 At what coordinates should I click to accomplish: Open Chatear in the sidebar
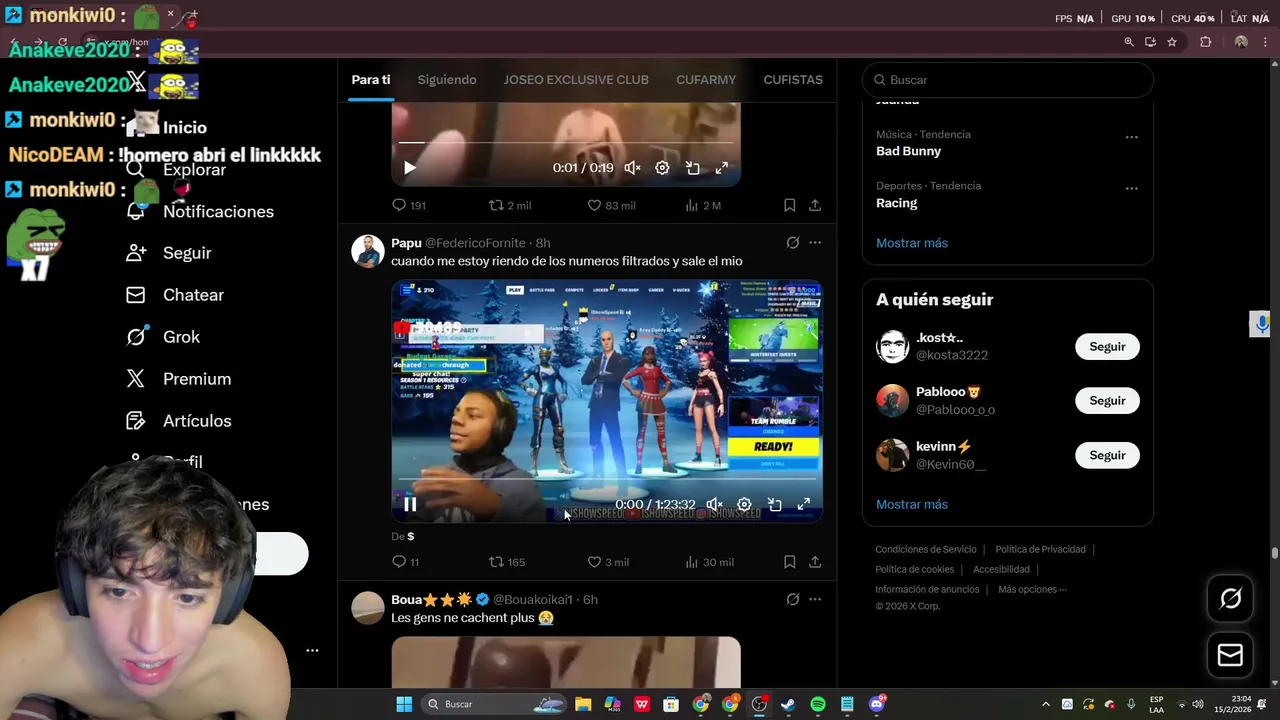click(175, 295)
